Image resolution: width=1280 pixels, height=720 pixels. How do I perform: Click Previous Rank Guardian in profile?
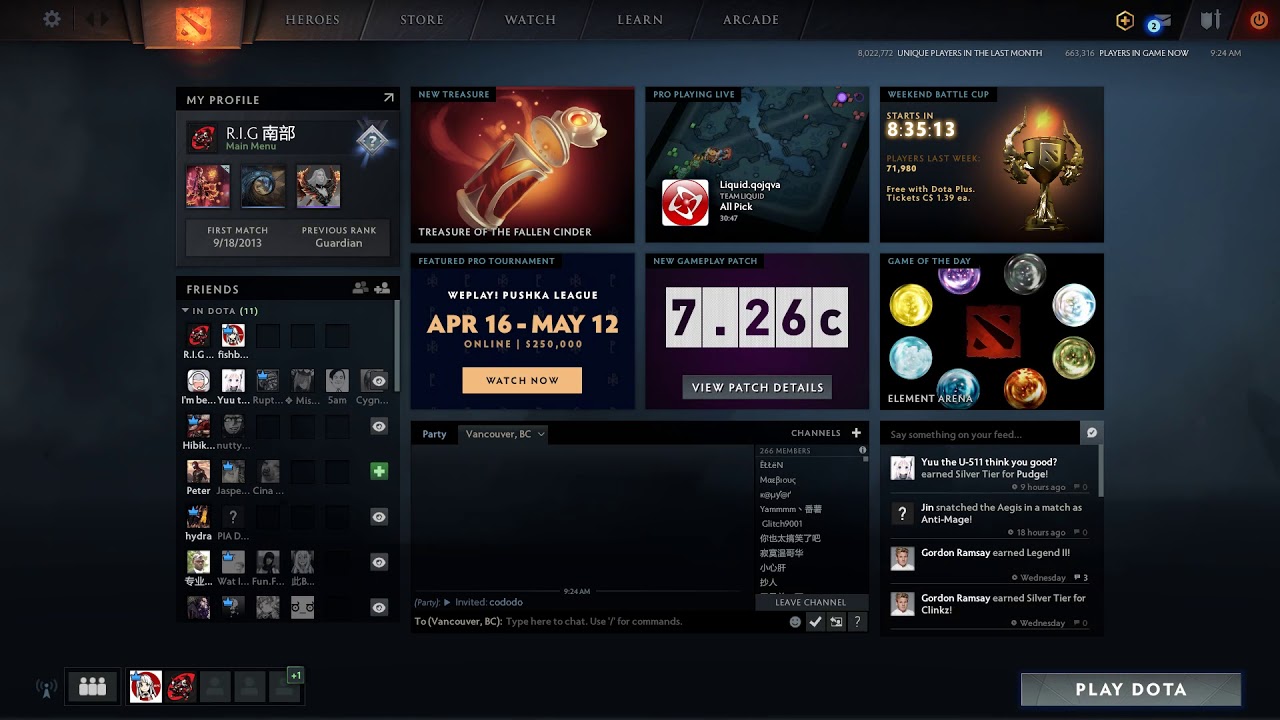pos(339,237)
